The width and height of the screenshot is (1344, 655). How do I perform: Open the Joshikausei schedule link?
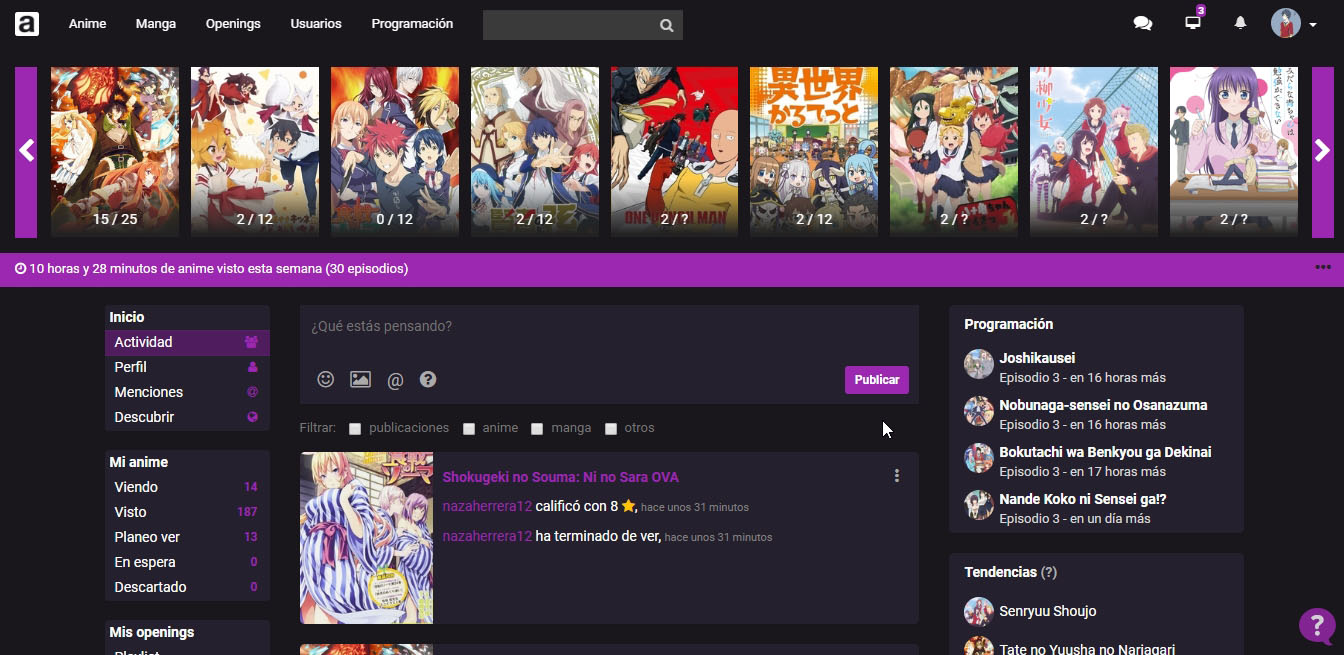pyautogui.click(x=1037, y=358)
